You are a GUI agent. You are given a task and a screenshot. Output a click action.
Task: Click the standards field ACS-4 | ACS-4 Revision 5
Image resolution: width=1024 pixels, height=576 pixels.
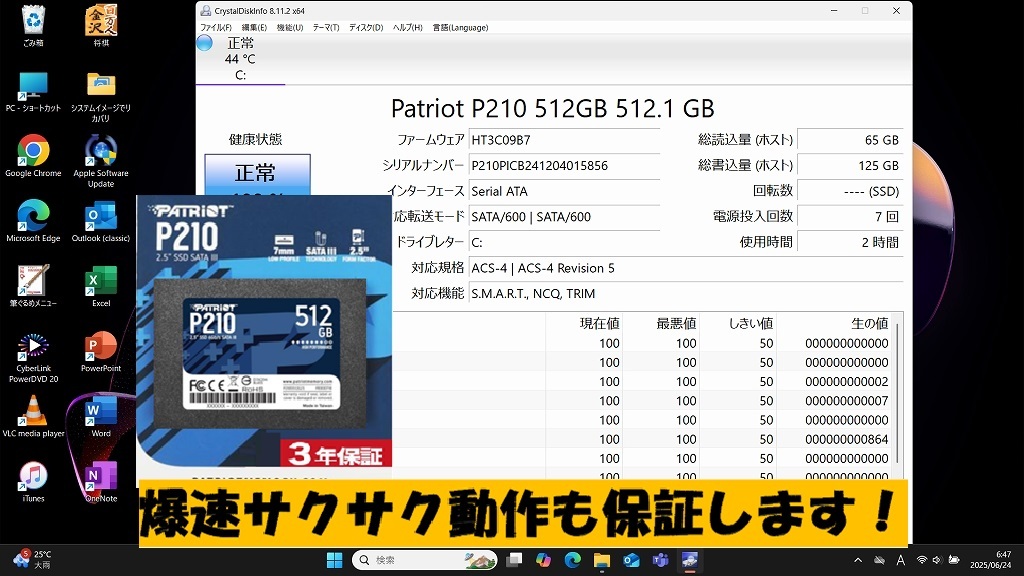click(686, 268)
